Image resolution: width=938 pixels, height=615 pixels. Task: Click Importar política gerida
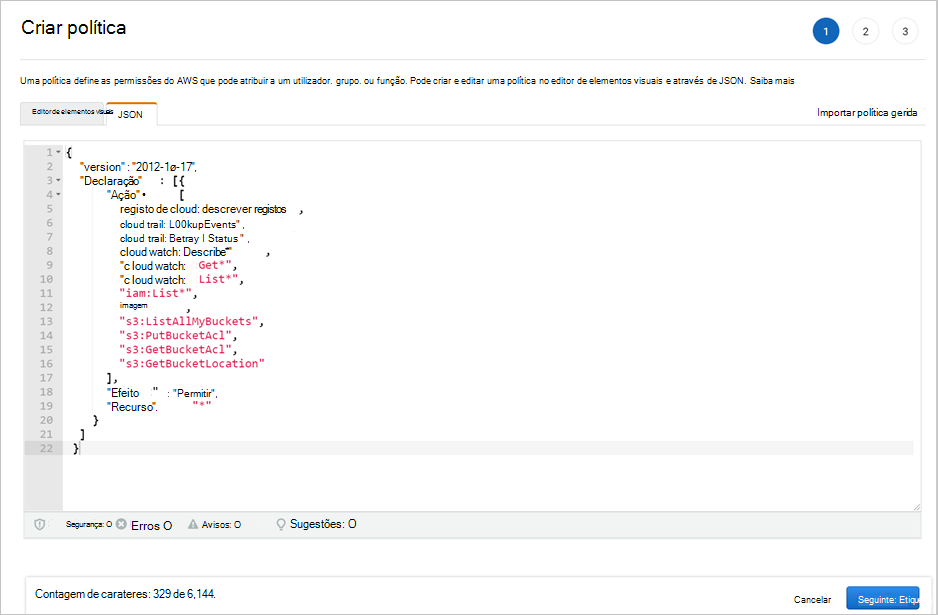866,113
